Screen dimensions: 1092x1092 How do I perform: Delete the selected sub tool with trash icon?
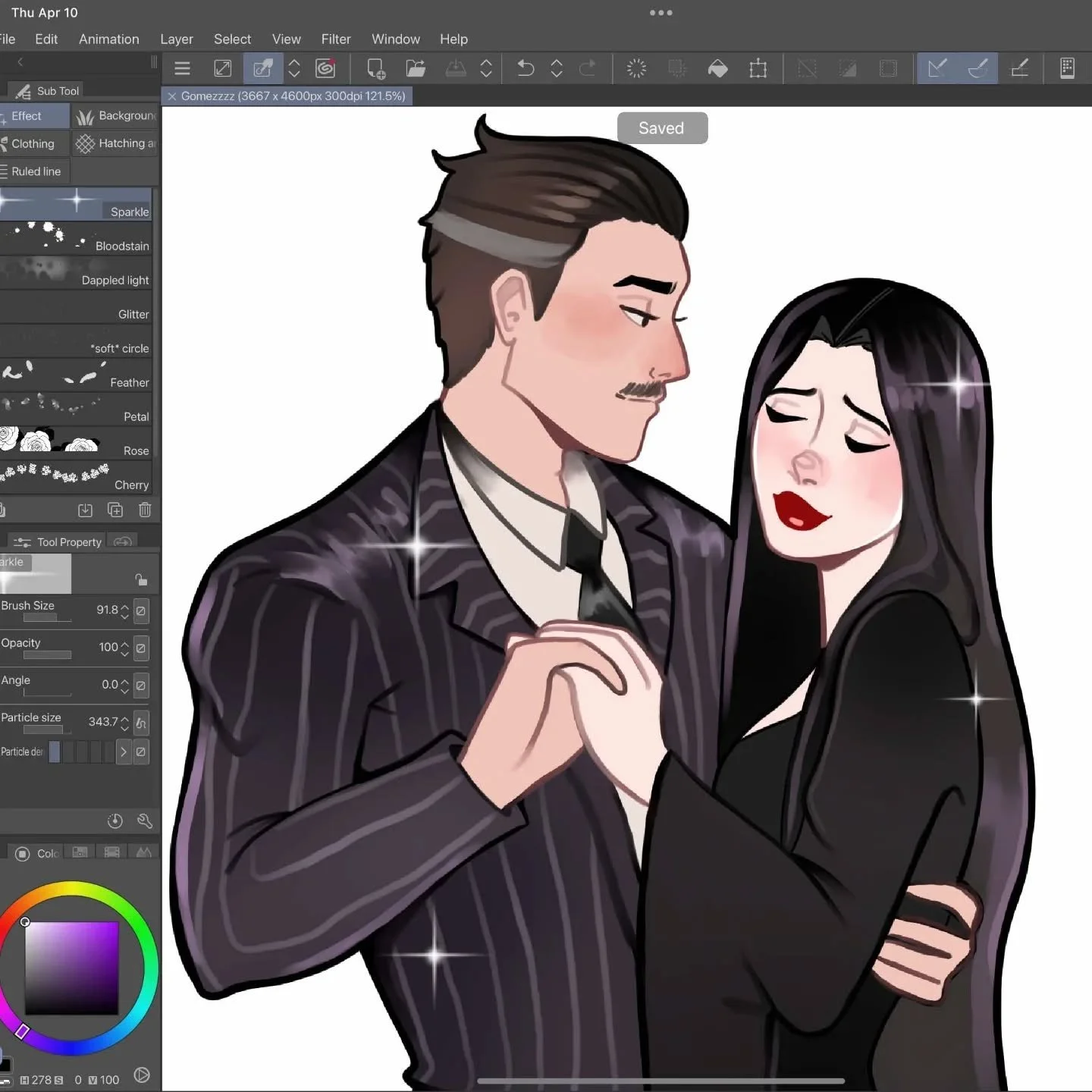point(145,510)
